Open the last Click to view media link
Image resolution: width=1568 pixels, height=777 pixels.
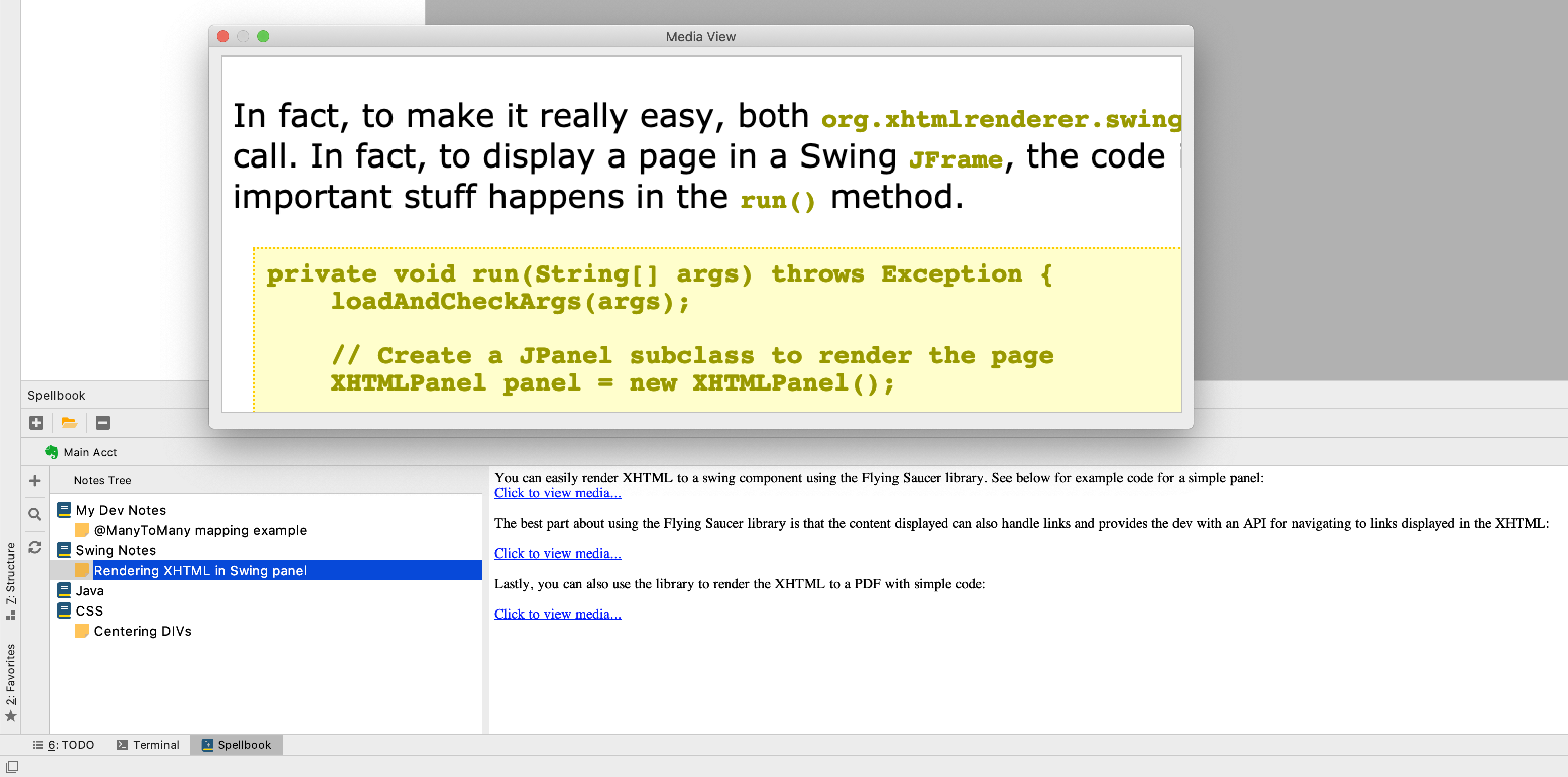tap(557, 614)
